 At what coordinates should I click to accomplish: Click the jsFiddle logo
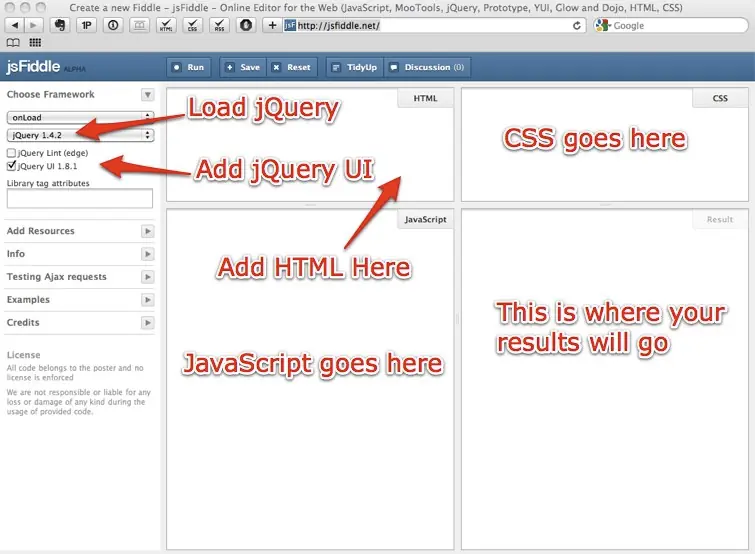[x=33, y=66]
